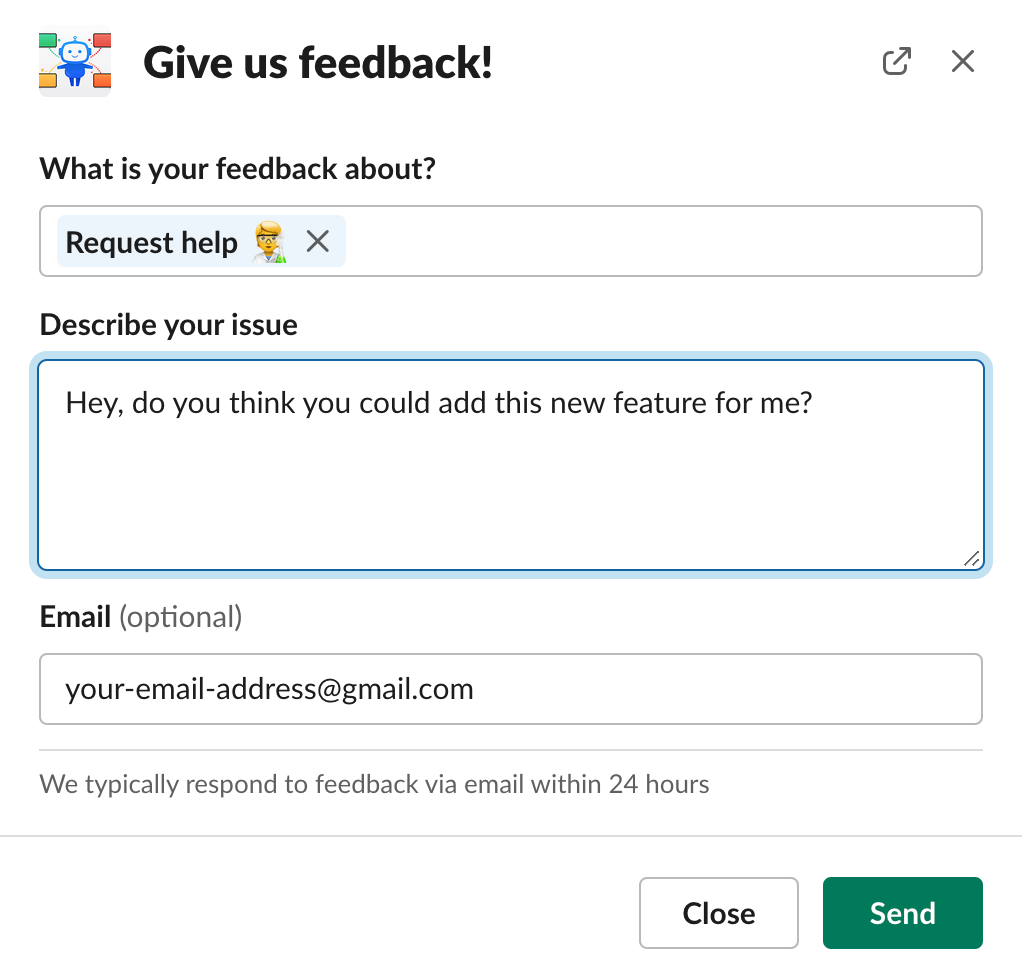Remove the Request help chip
The image size is (1022, 976).
pos(317,241)
